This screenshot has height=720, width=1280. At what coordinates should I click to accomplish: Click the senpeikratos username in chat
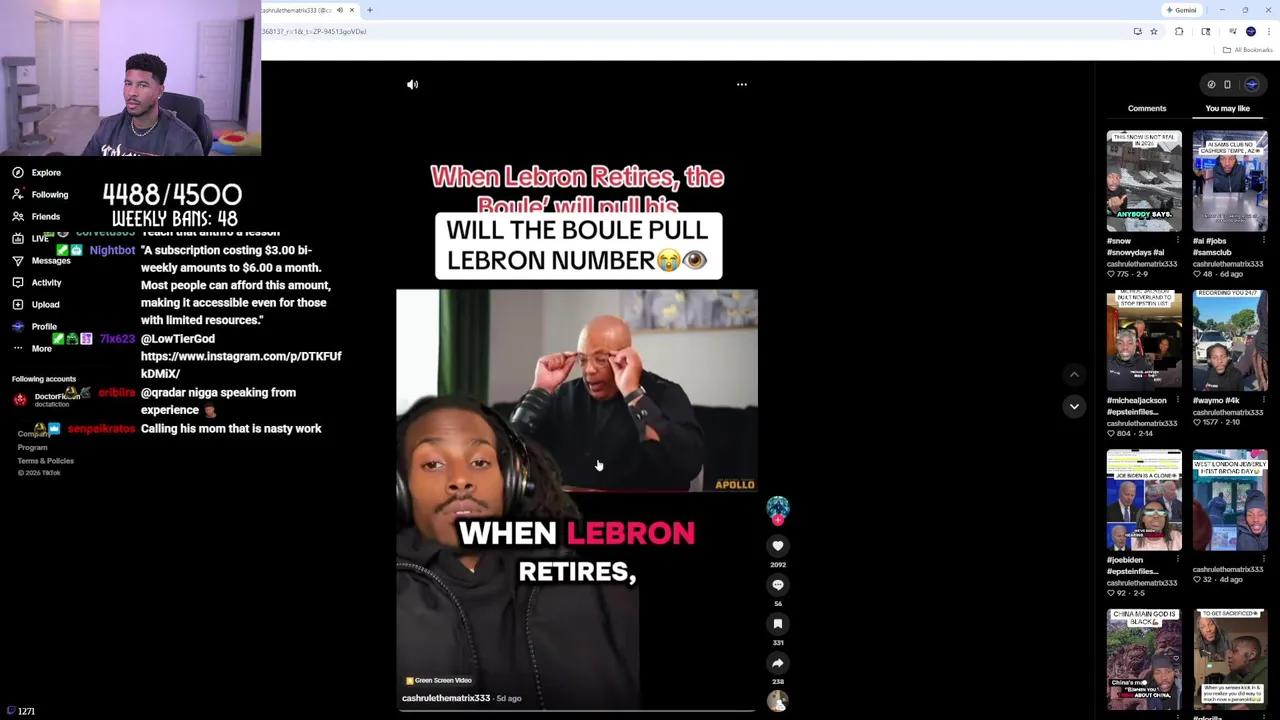(x=101, y=428)
